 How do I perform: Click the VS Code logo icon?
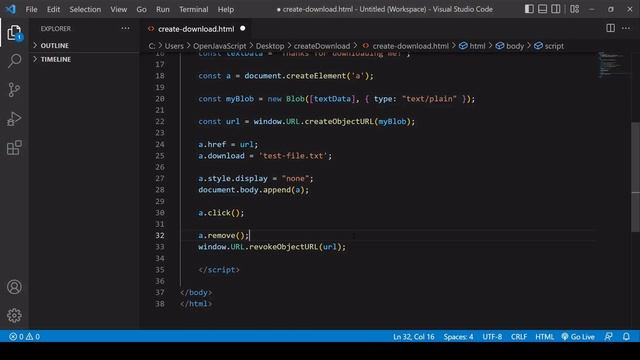pyautogui.click(x=11, y=9)
